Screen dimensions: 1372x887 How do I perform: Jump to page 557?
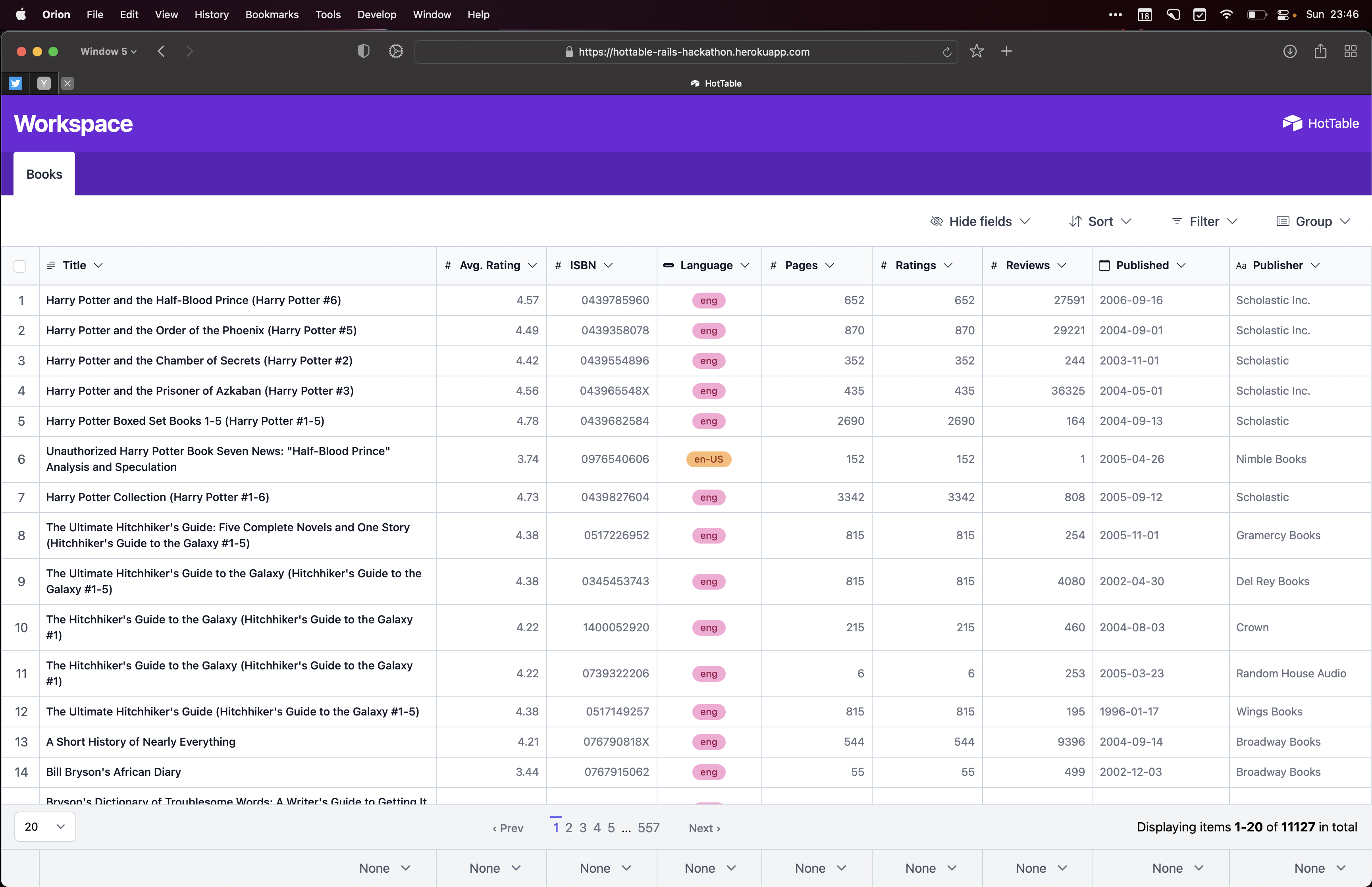coord(648,828)
